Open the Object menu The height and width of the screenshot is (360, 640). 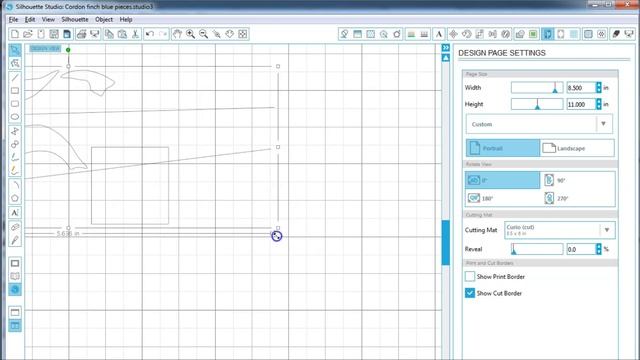[104, 19]
